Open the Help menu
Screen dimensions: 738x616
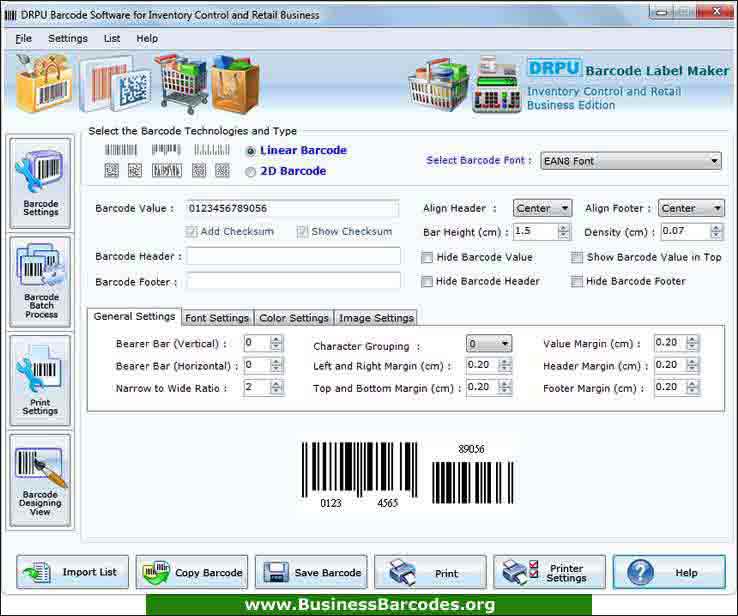point(147,39)
